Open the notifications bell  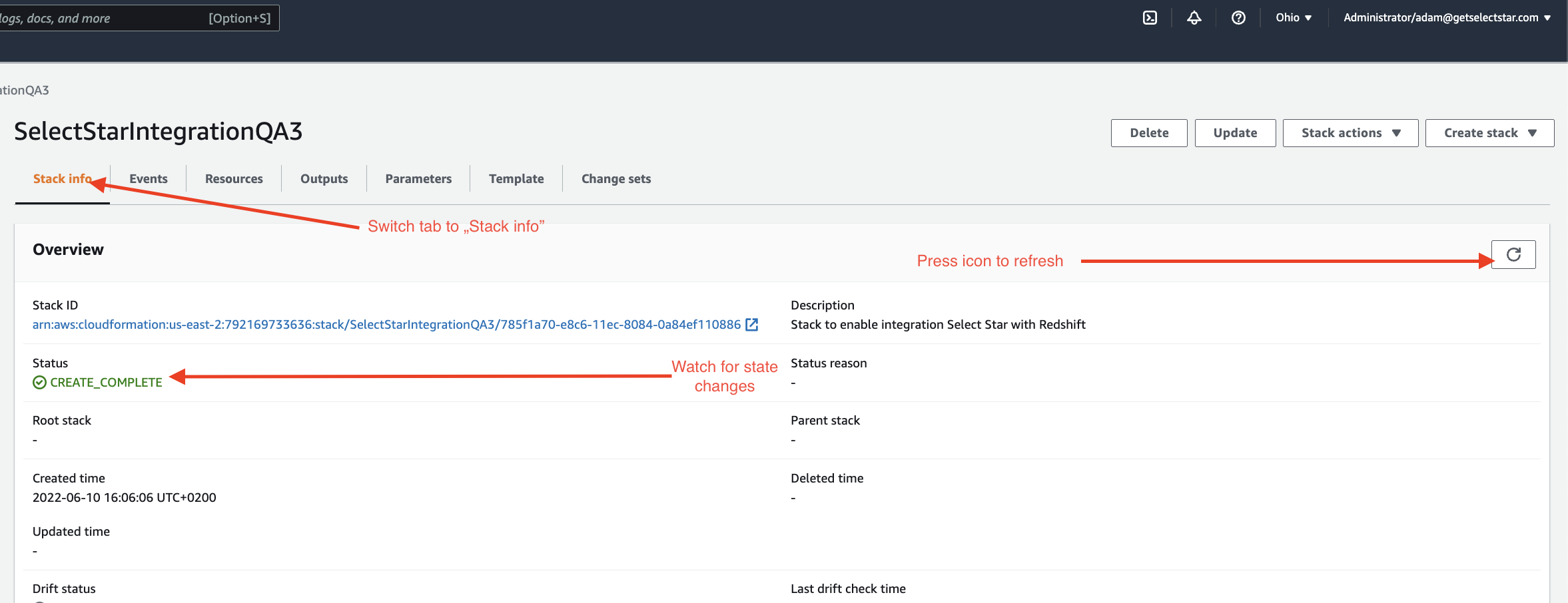[1194, 18]
